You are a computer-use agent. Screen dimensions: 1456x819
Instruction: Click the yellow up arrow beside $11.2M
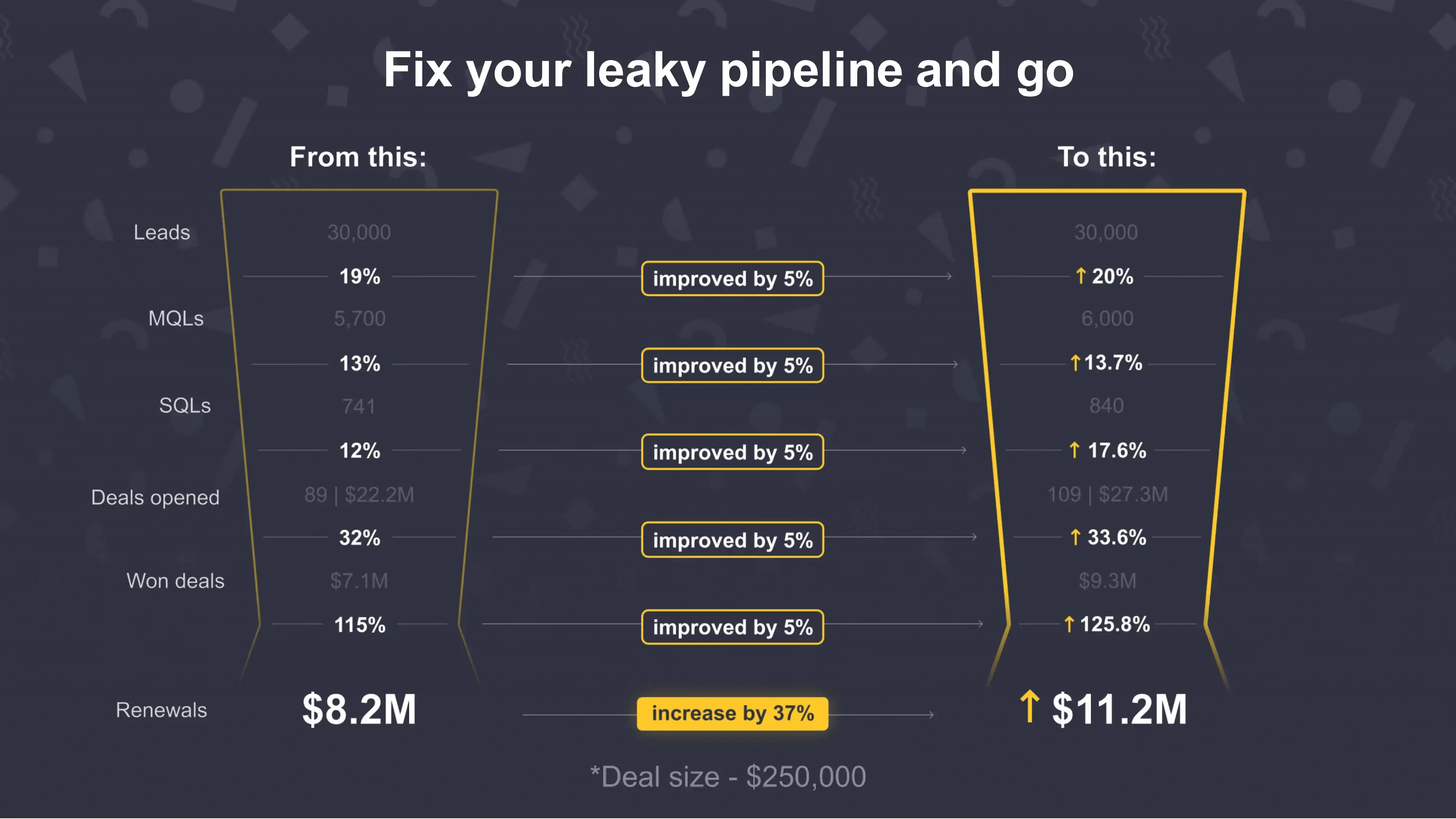click(x=1029, y=706)
